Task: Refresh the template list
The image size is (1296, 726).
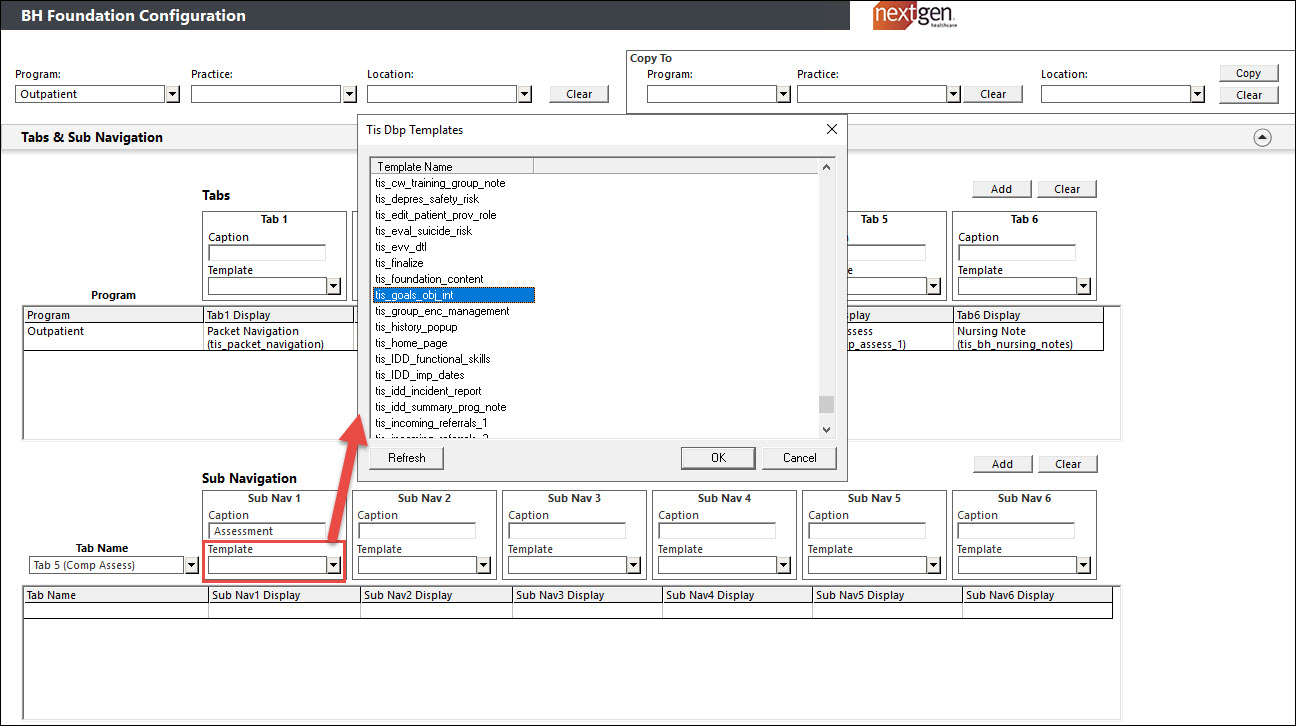Action: click(407, 458)
